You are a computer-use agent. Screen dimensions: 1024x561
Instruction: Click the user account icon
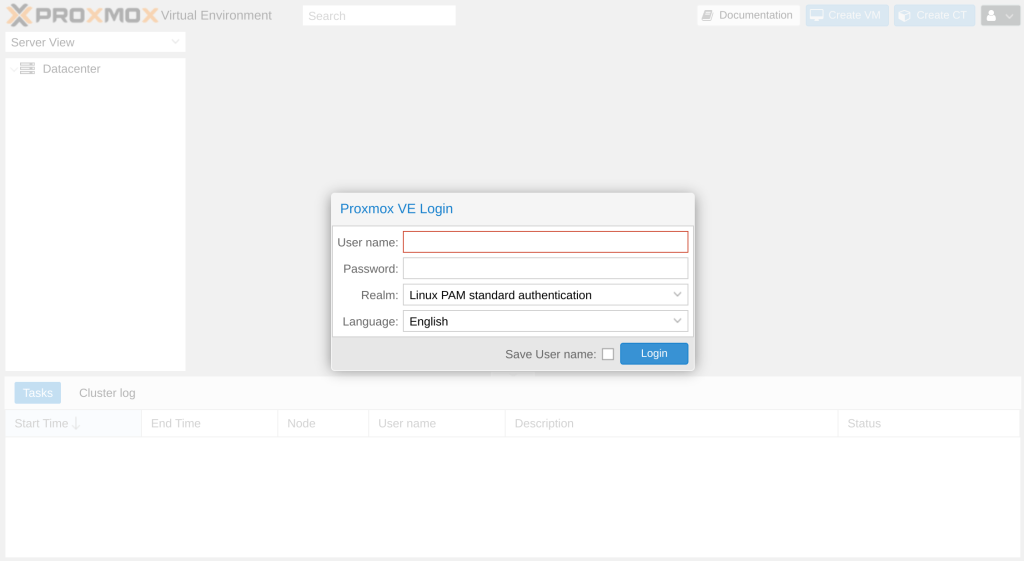pos(992,16)
